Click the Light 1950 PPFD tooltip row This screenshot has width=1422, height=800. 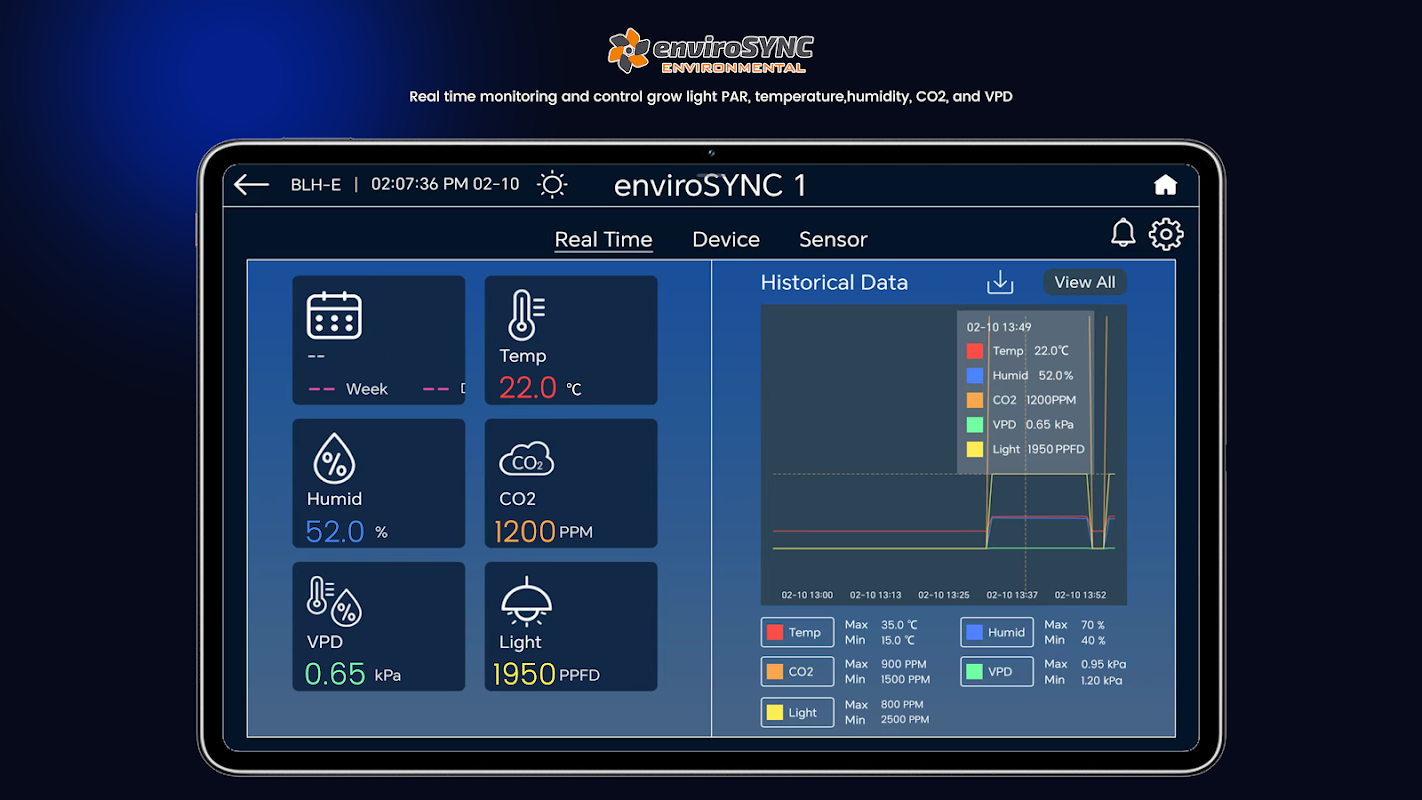coord(1026,450)
